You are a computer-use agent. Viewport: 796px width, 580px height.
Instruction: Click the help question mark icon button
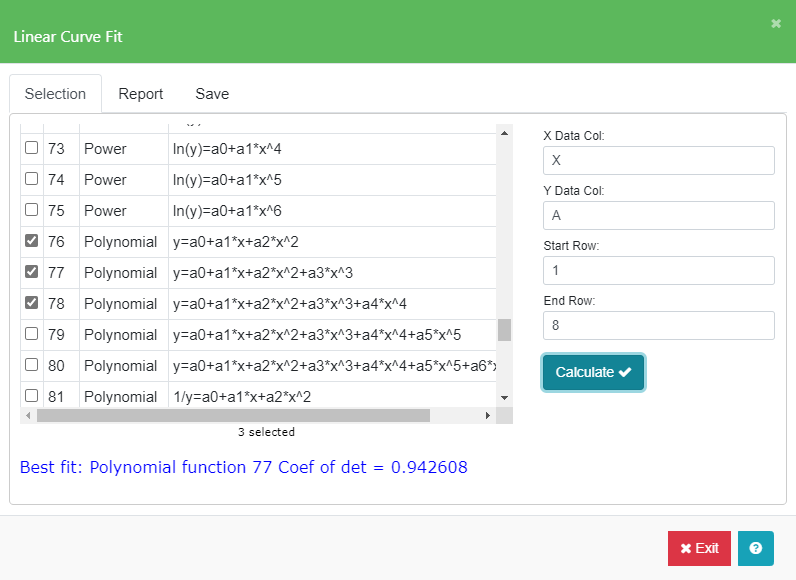(x=755, y=548)
